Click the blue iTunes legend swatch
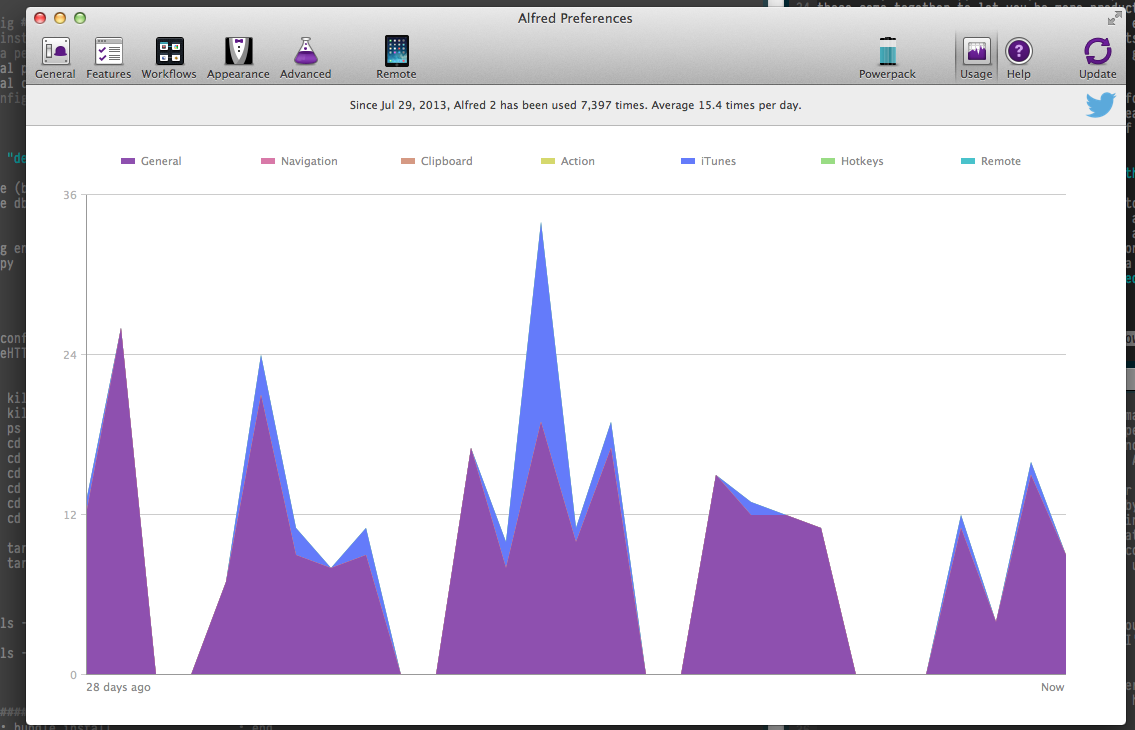1135x730 pixels. 688,161
